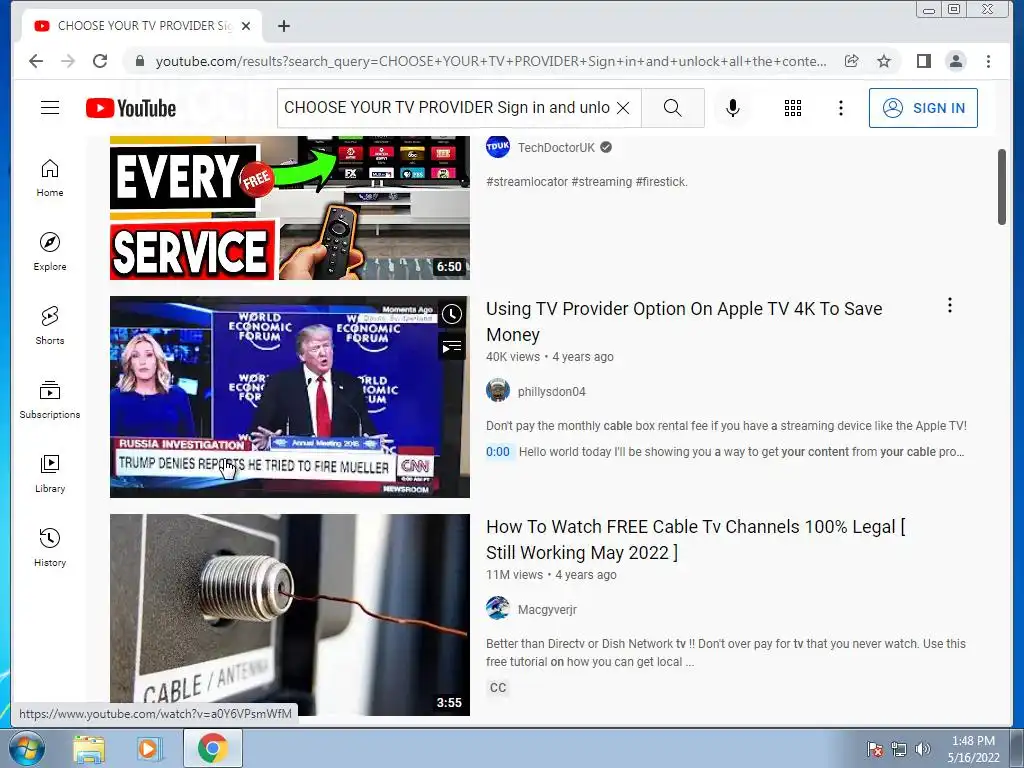
Task: Open the volume speaker tray icon
Action: coord(922,749)
